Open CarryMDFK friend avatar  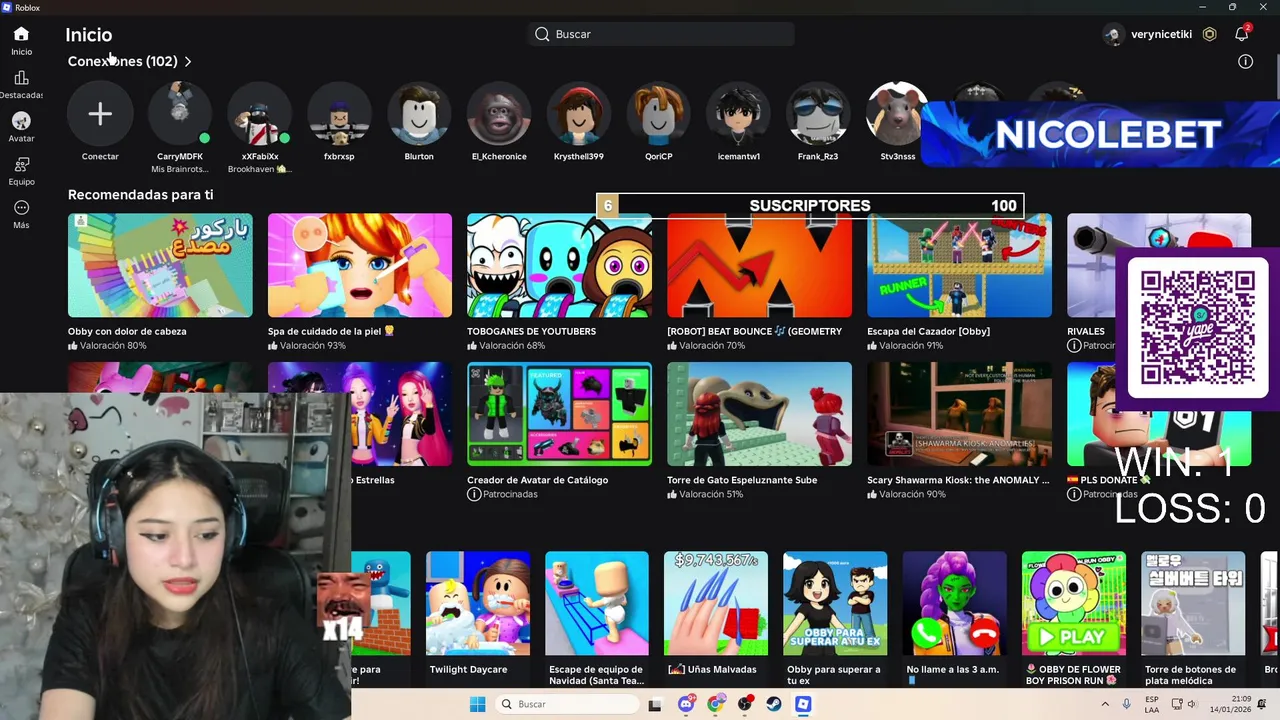180,114
